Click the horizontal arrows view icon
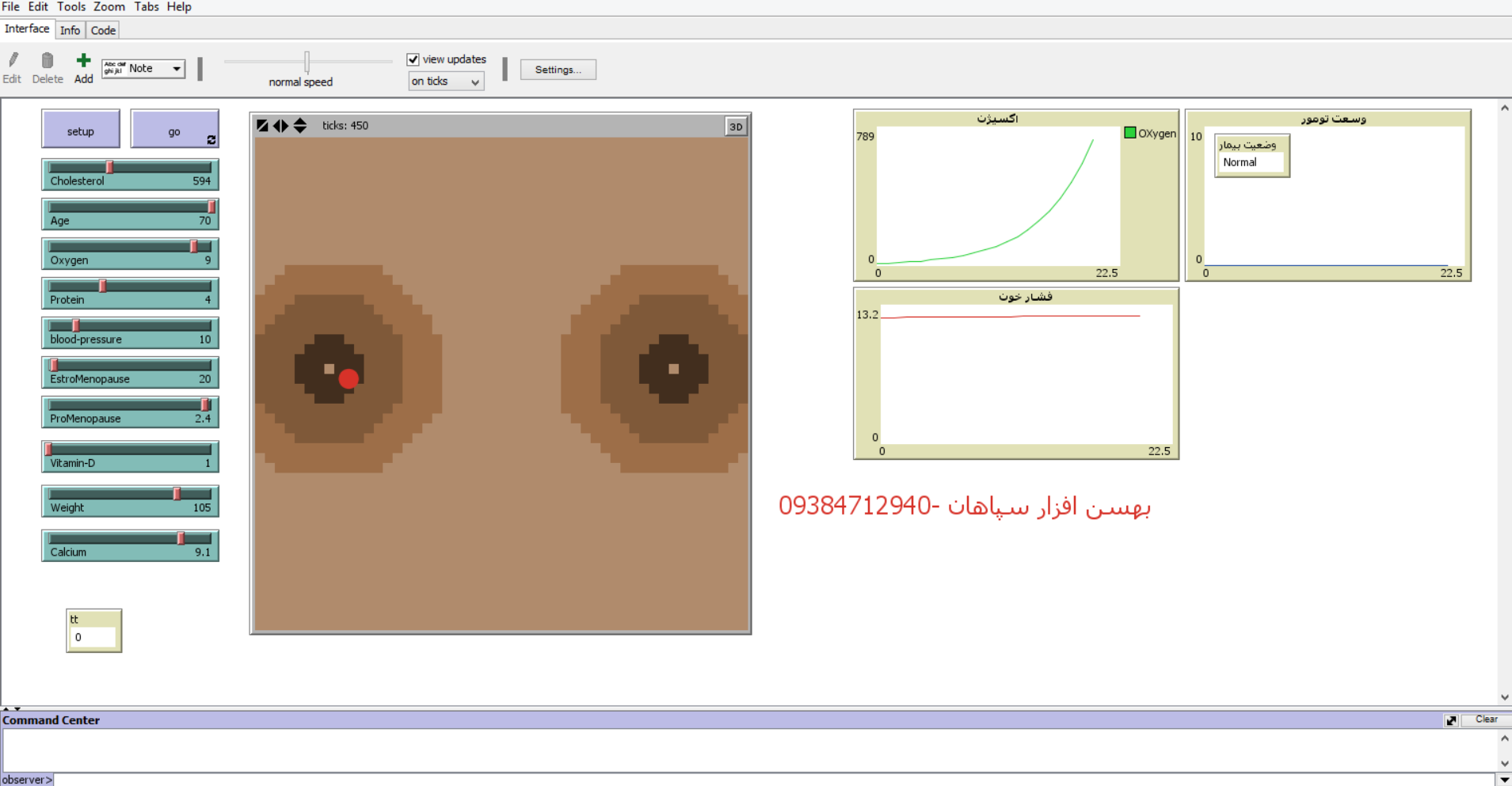The width and height of the screenshot is (1512, 786). coord(281,125)
